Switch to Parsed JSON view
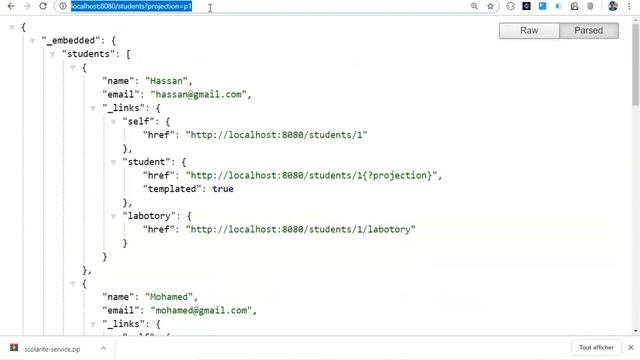This screenshot has height=360, width=640. [588, 31]
